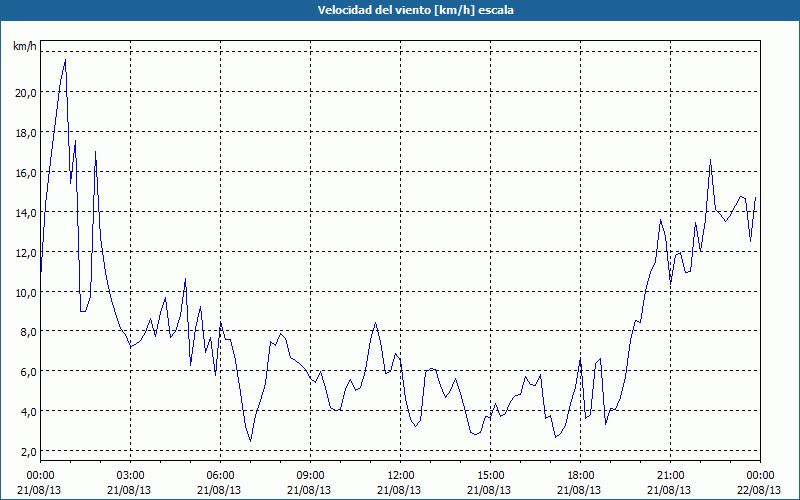Image resolution: width=800 pixels, height=500 pixels.
Task: Click the '18,0' y-axis label
Action: click(x=26, y=133)
